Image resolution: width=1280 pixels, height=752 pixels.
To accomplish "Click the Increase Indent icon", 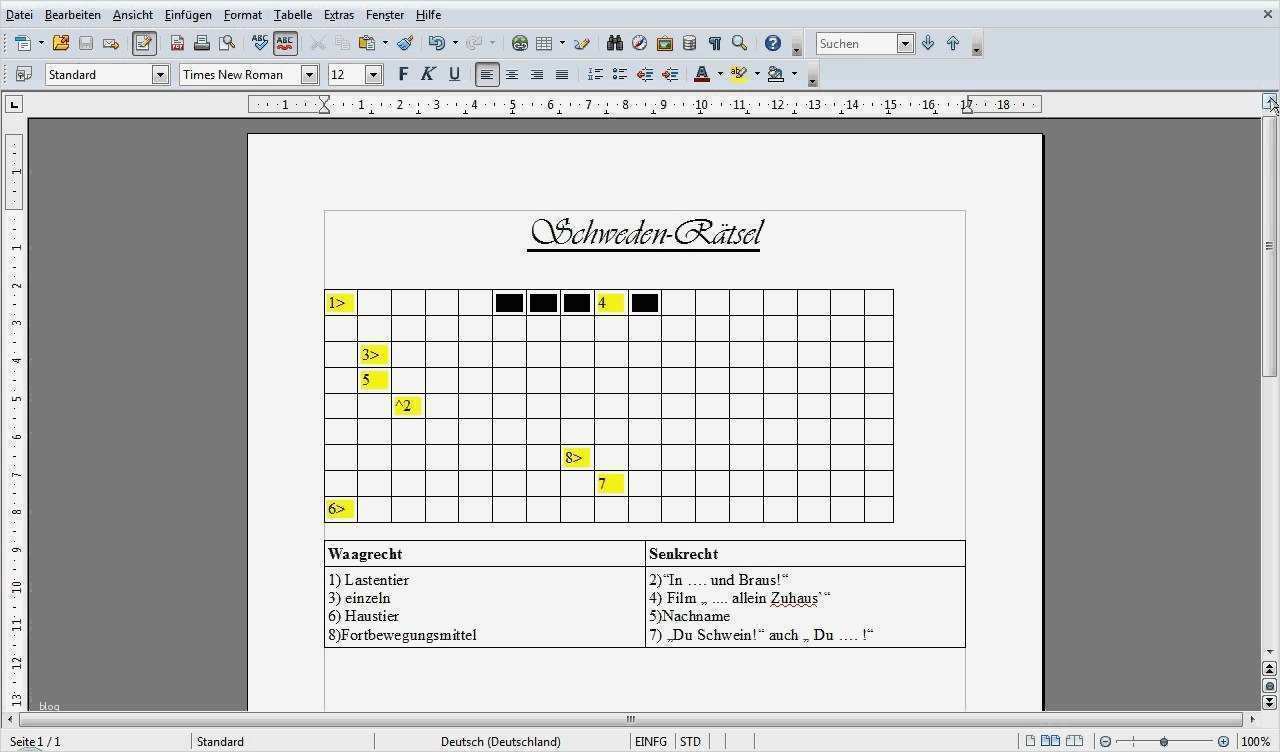I will coord(670,74).
